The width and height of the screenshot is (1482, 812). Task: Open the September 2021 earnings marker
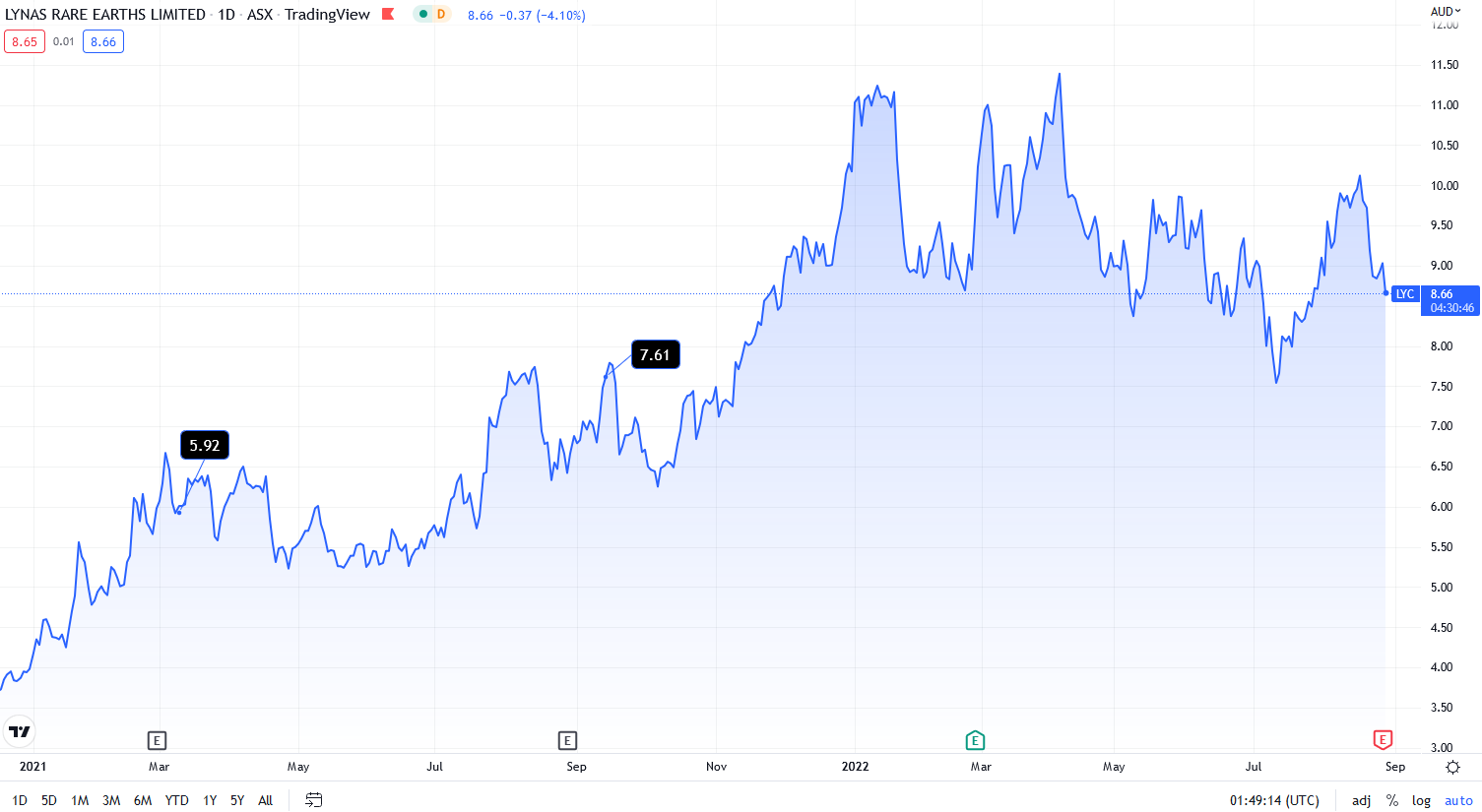tap(567, 740)
